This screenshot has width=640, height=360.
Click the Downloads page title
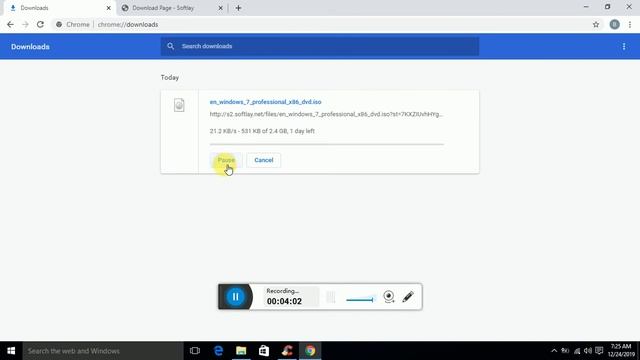click(30, 47)
